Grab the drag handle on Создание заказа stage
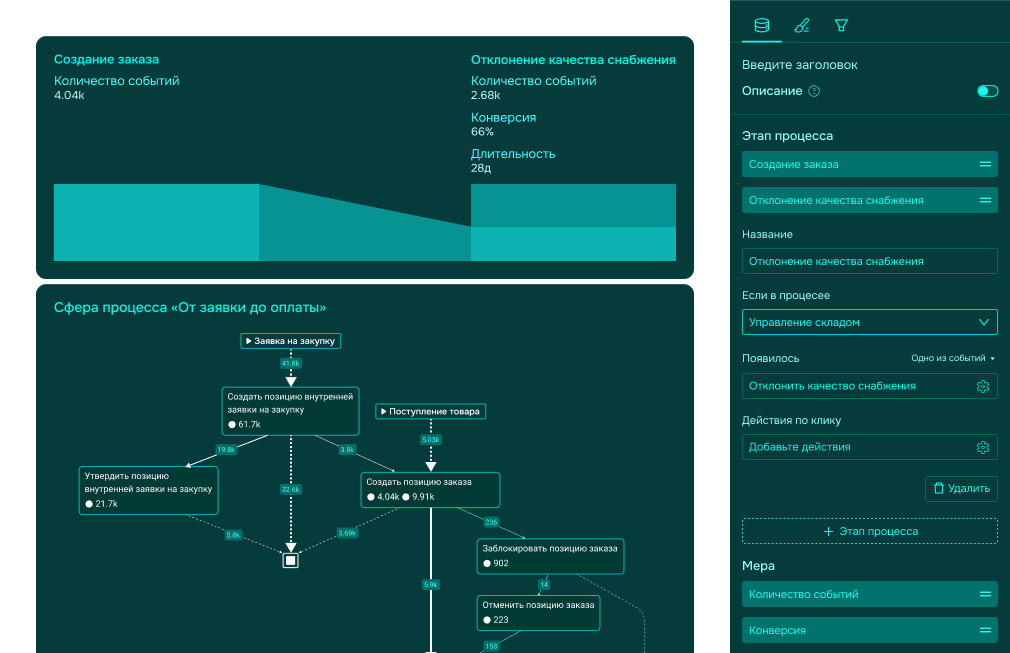This screenshot has height=653, width=1010. click(985, 164)
